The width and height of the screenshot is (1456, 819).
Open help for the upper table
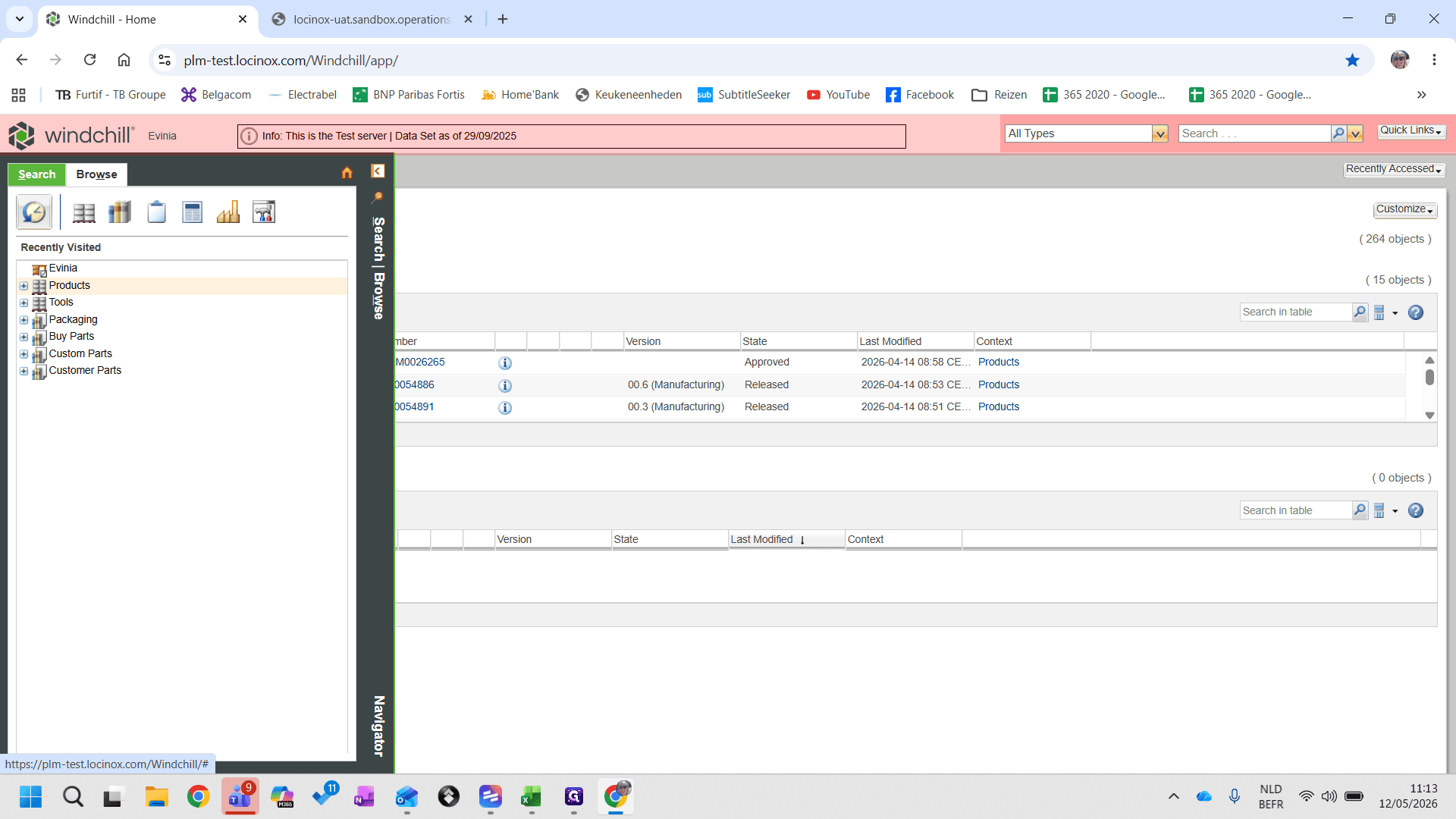1416,312
